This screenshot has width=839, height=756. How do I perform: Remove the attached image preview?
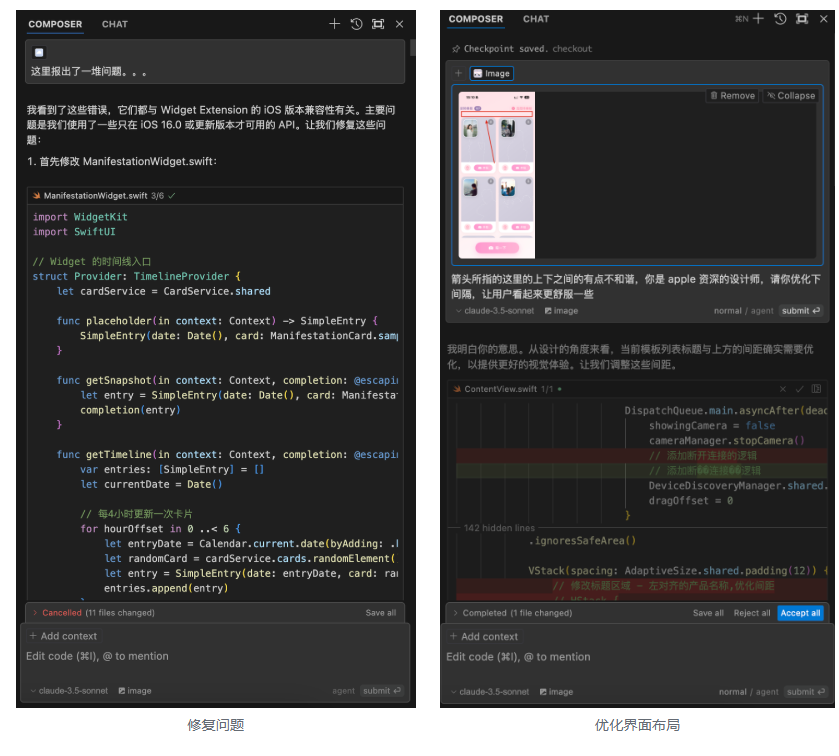tap(733, 96)
